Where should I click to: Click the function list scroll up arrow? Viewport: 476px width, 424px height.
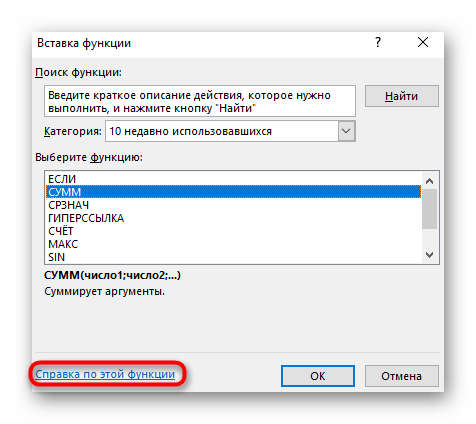click(430, 181)
